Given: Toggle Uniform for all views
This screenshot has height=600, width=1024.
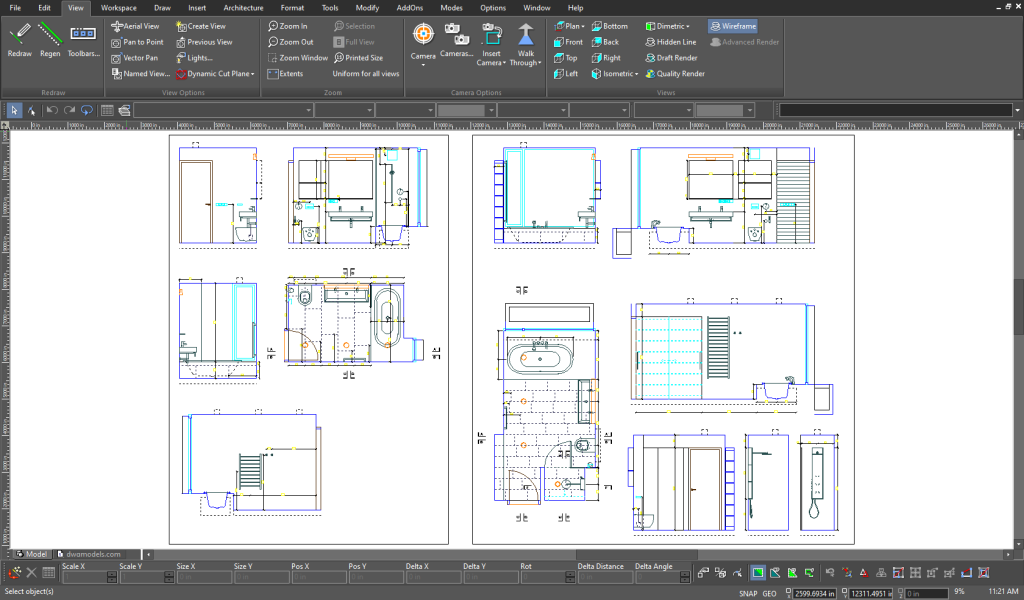Looking at the screenshot, I should (366, 74).
